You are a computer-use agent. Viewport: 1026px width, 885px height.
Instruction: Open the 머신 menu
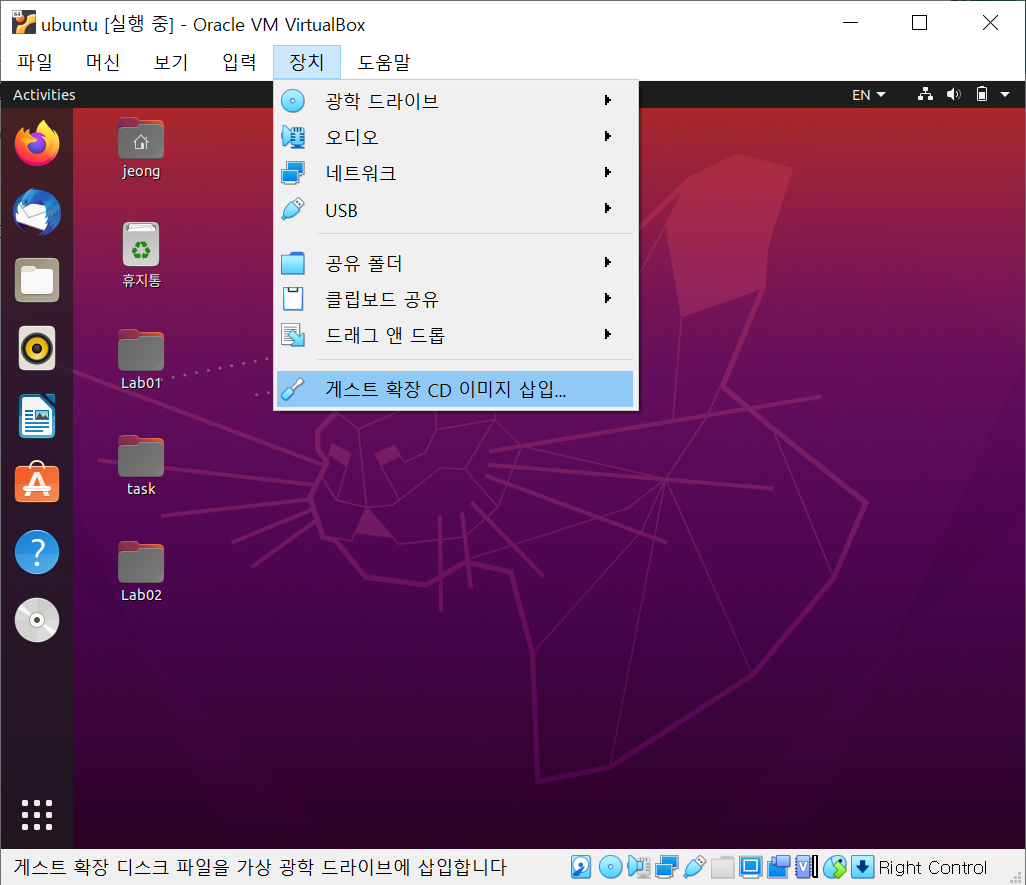click(x=103, y=62)
